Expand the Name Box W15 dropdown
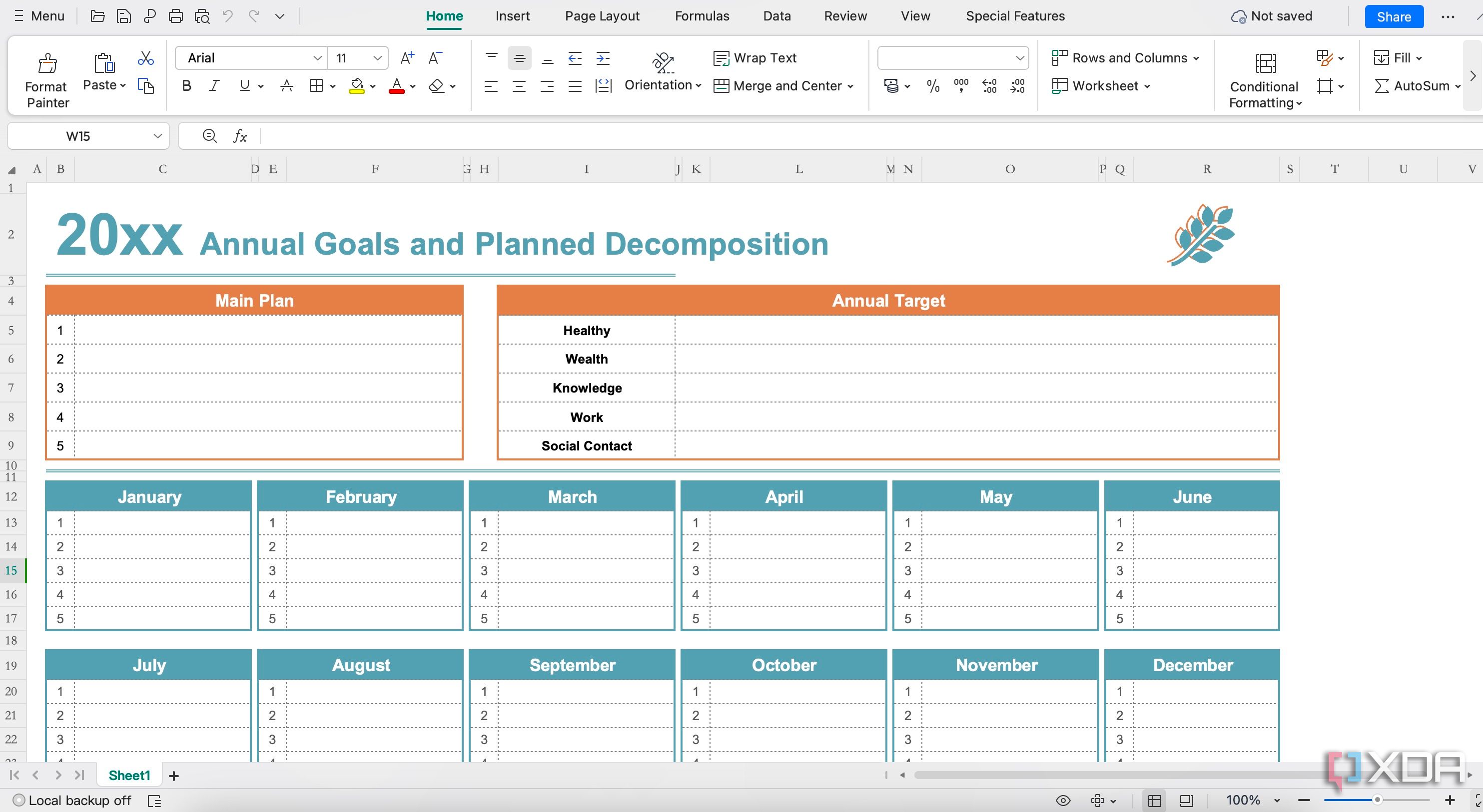 (x=157, y=136)
